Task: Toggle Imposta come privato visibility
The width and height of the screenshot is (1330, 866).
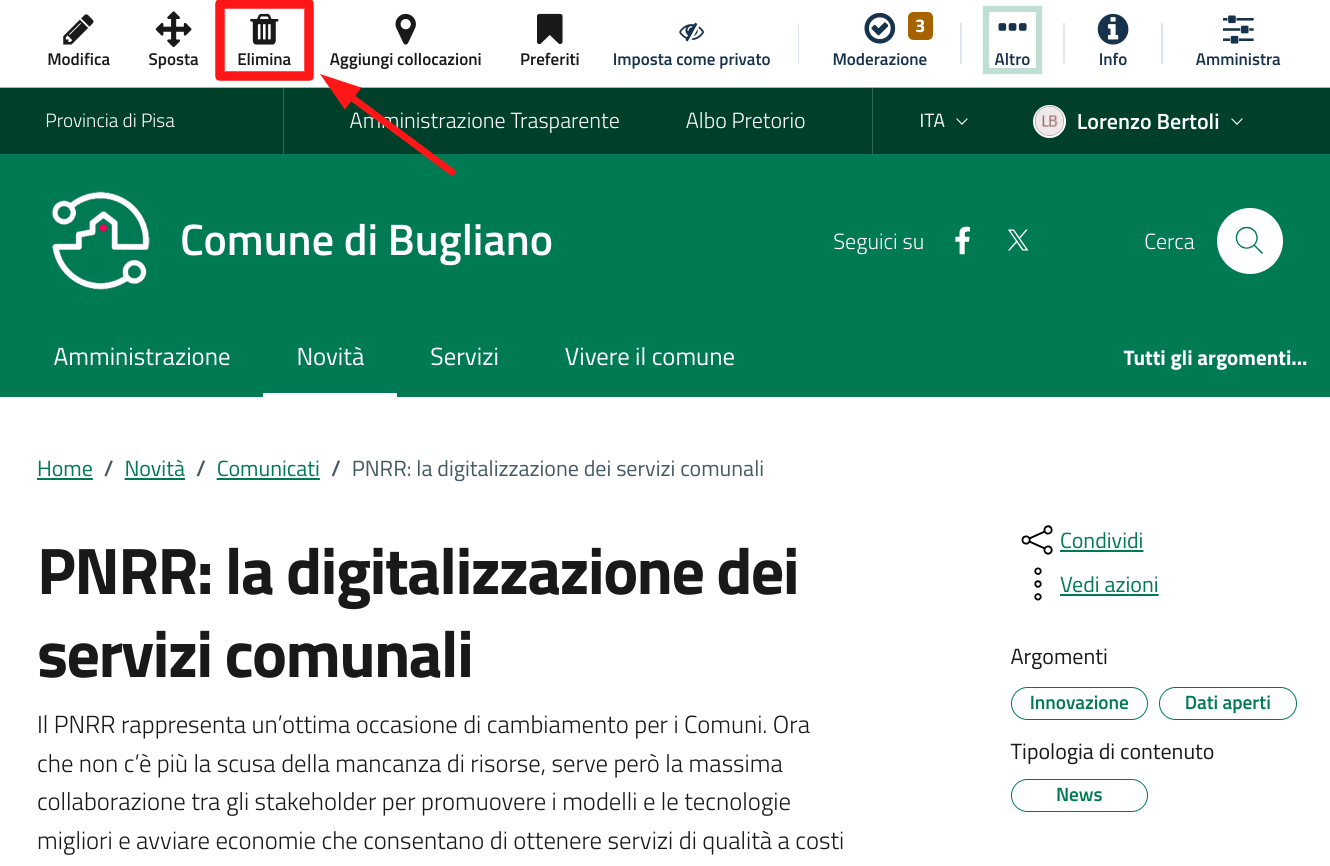Action: [691, 33]
